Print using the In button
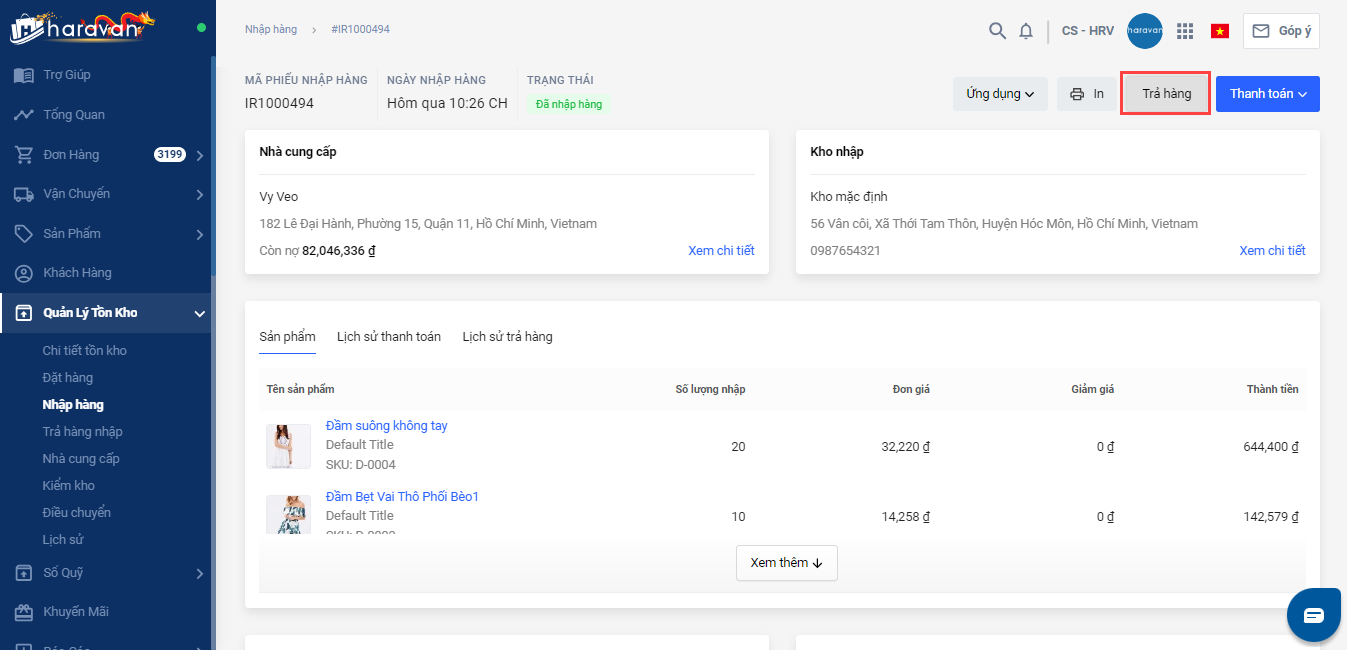Screen dimensions: 1347x650 tap(1086, 94)
